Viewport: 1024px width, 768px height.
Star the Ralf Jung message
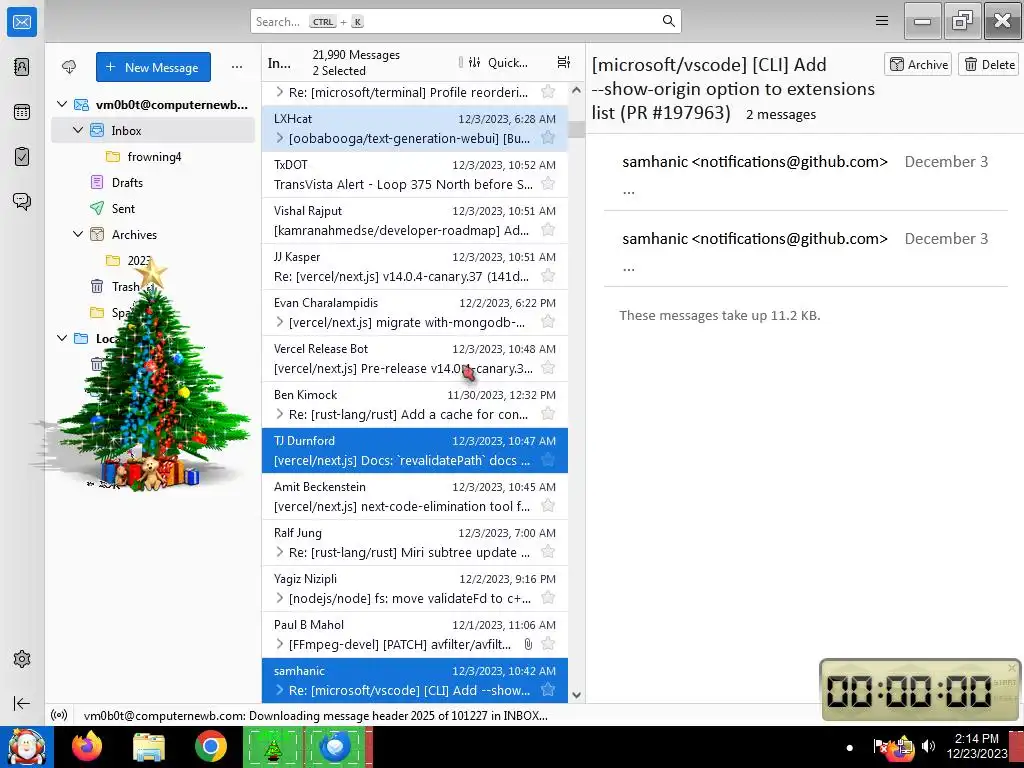coord(549,552)
